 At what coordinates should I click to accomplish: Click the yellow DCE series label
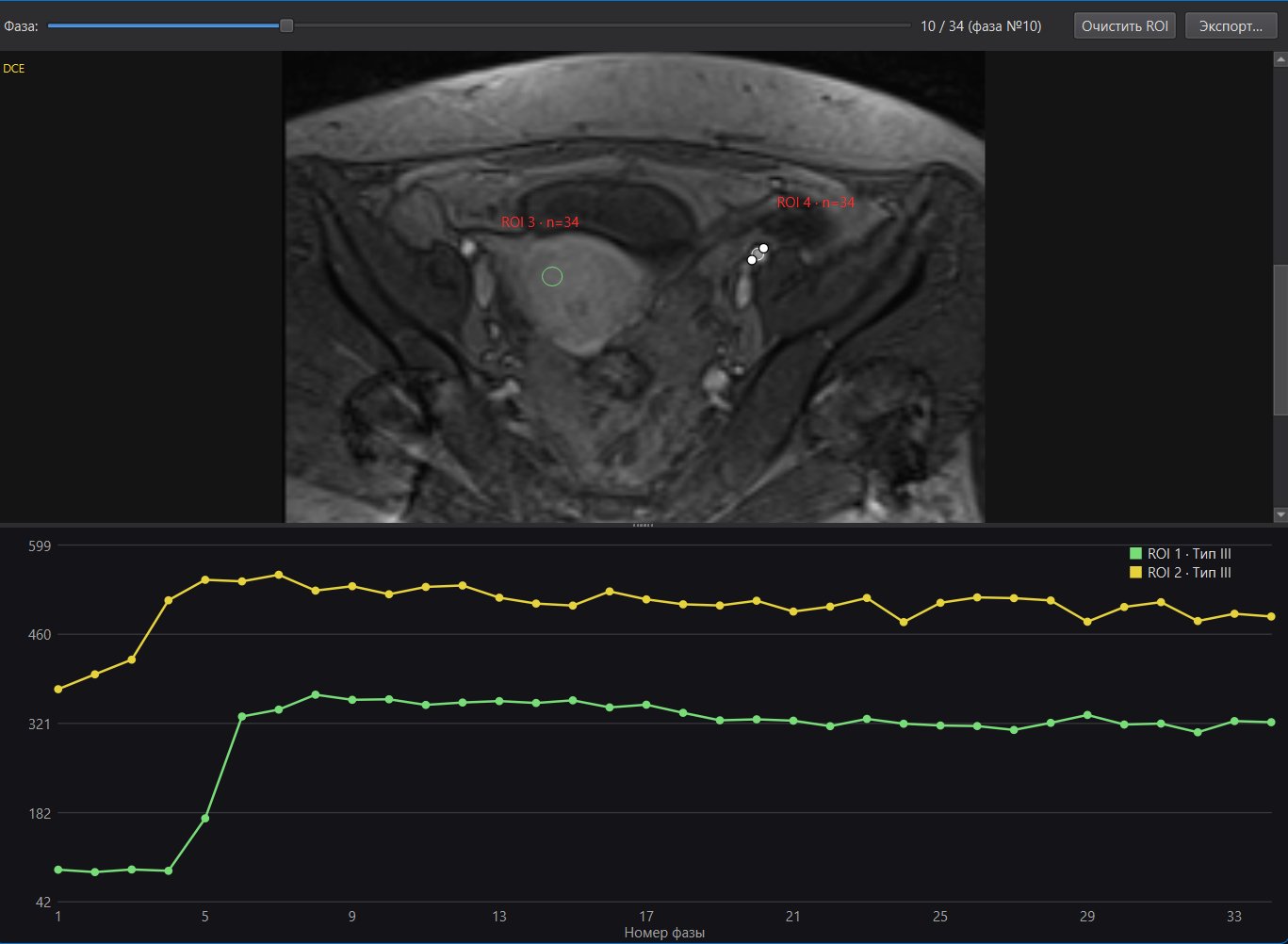[x=14, y=68]
